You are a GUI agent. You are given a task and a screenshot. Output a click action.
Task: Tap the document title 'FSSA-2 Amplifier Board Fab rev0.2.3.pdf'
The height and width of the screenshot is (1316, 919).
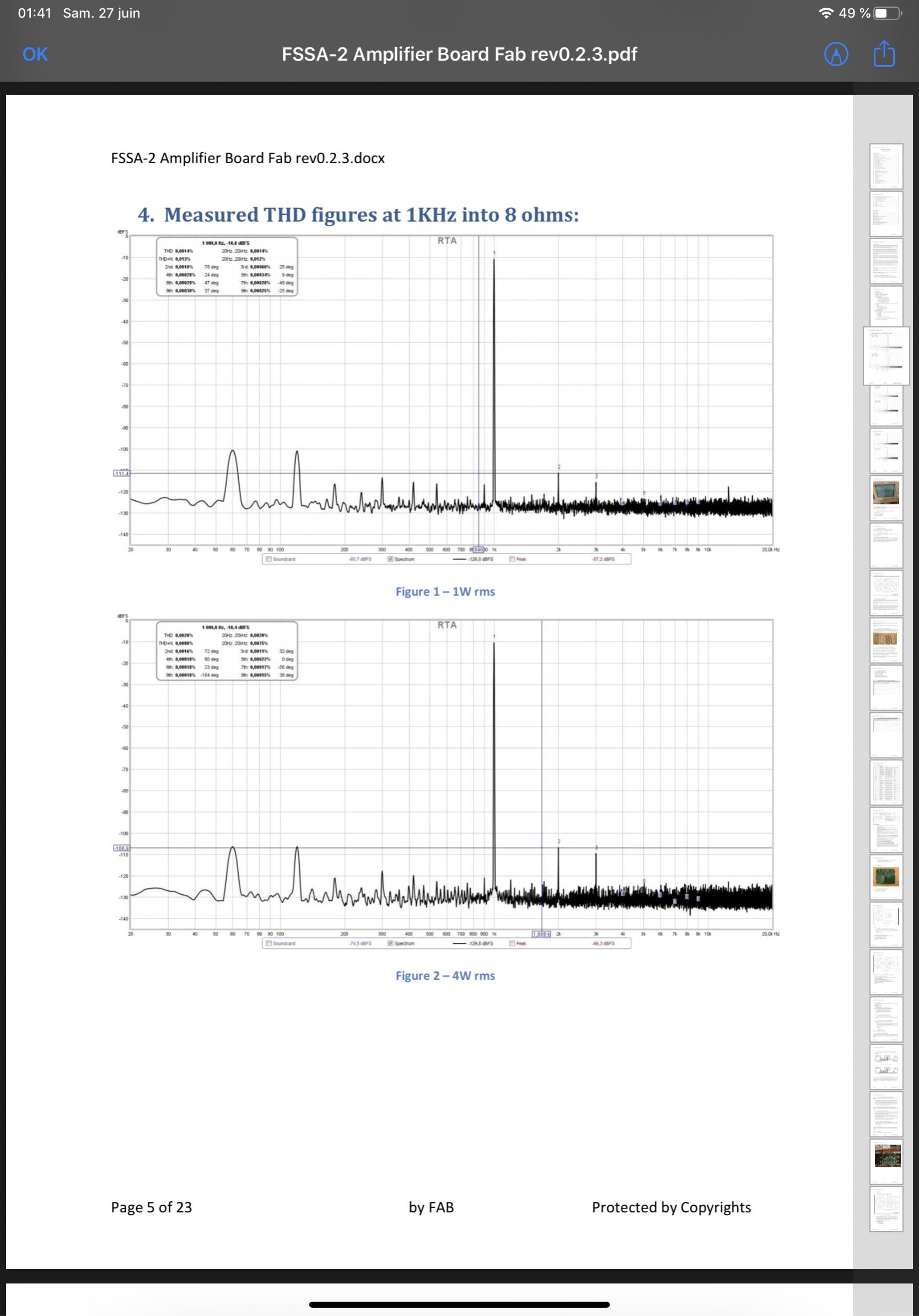(x=459, y=54)
